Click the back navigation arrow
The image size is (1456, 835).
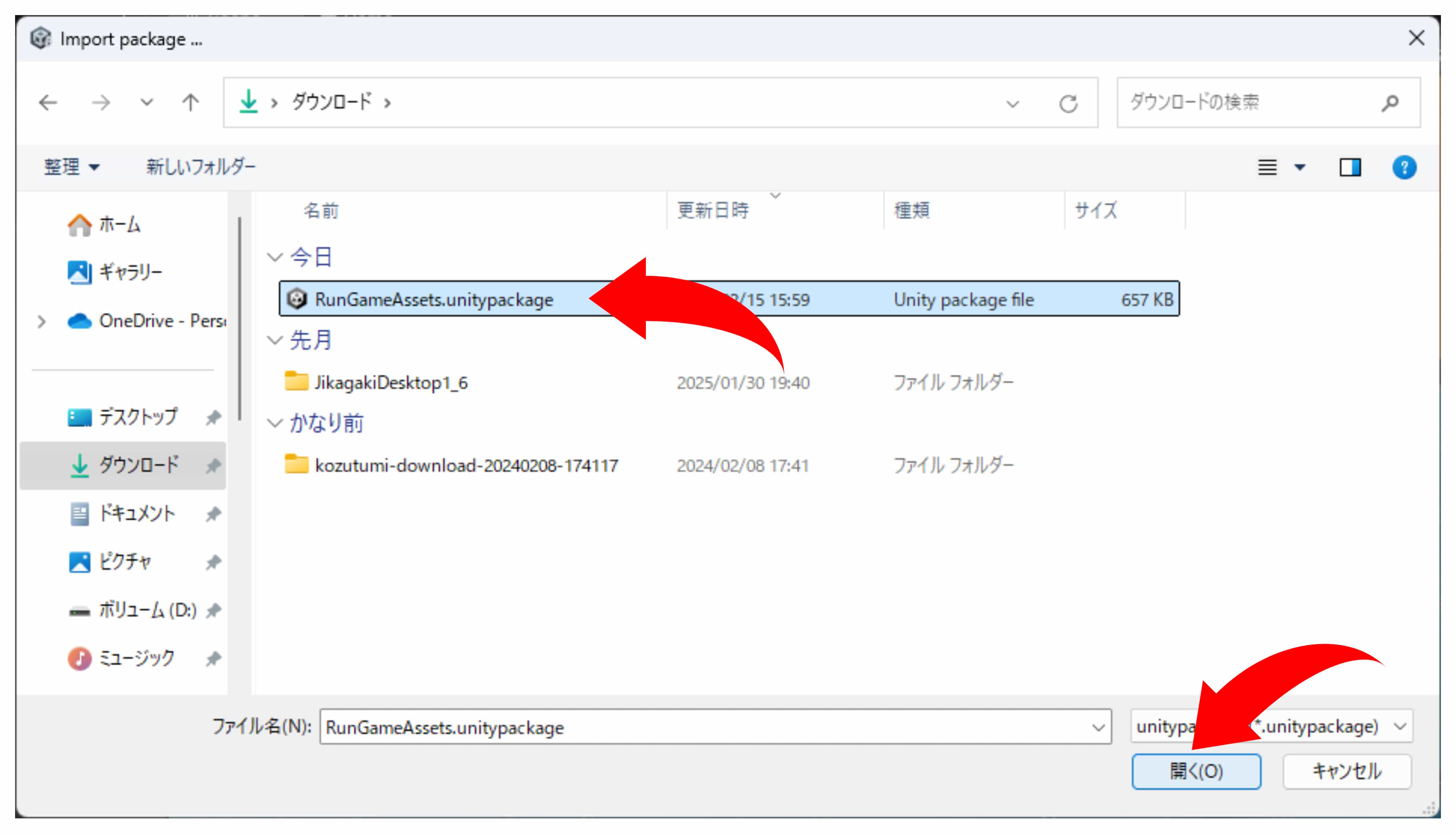(48, 103)
